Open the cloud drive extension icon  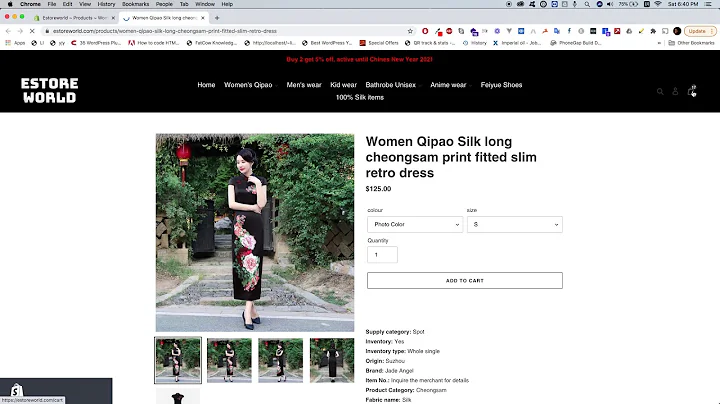point(629,31)
